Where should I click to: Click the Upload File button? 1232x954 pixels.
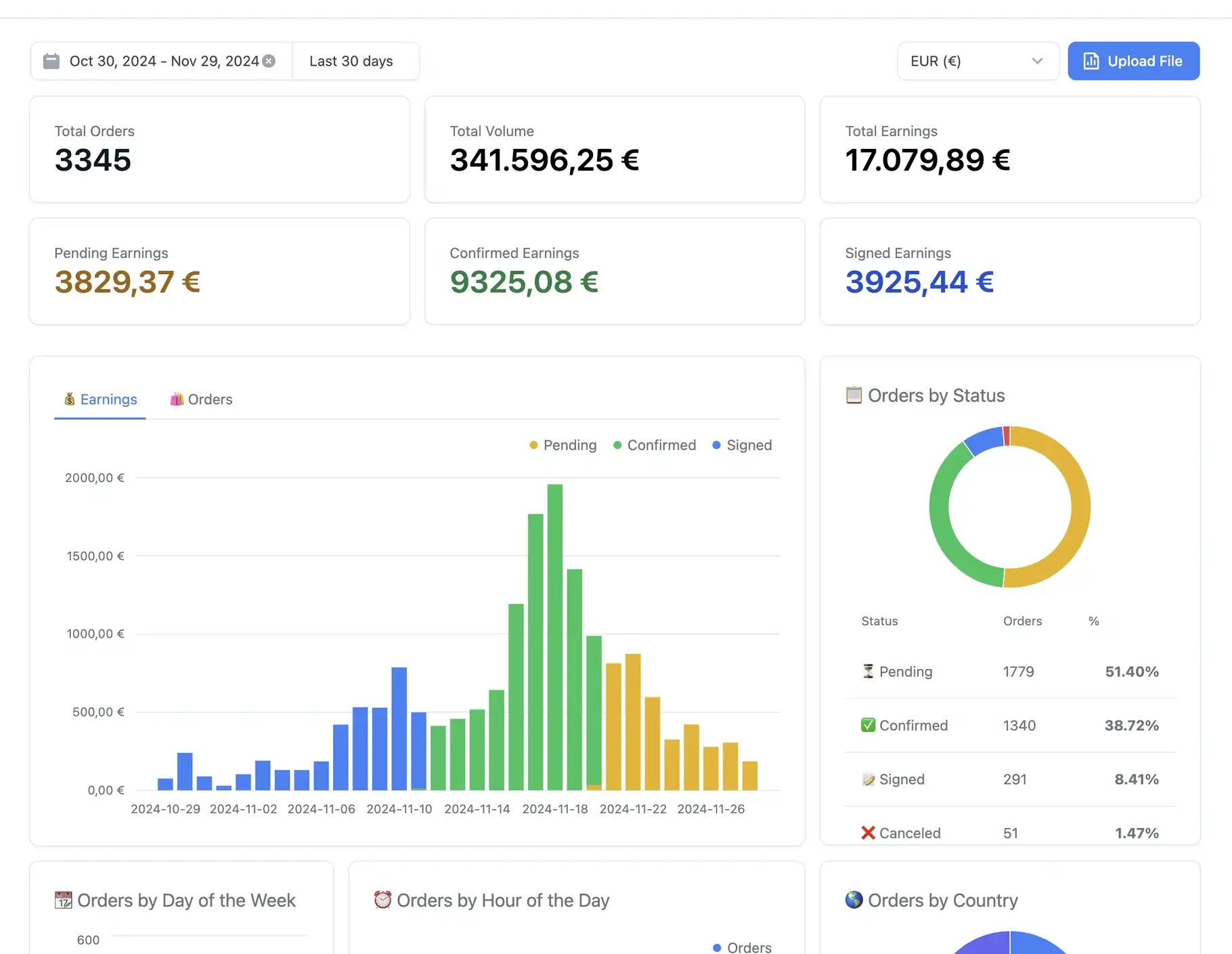[1134, 61]
